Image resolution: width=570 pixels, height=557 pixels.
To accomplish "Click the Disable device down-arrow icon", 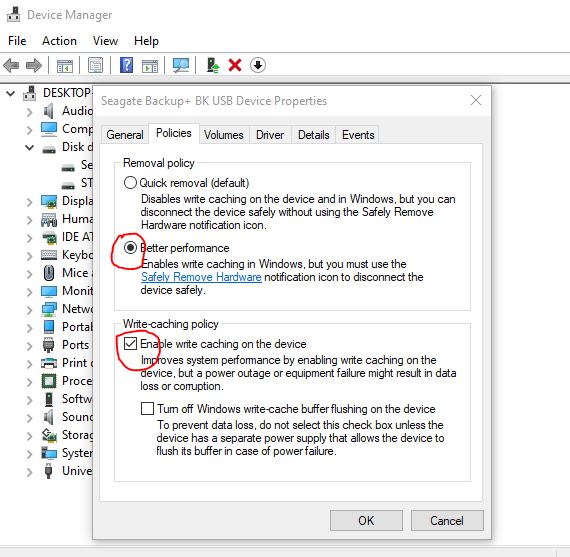I will (x=258, y=65).
